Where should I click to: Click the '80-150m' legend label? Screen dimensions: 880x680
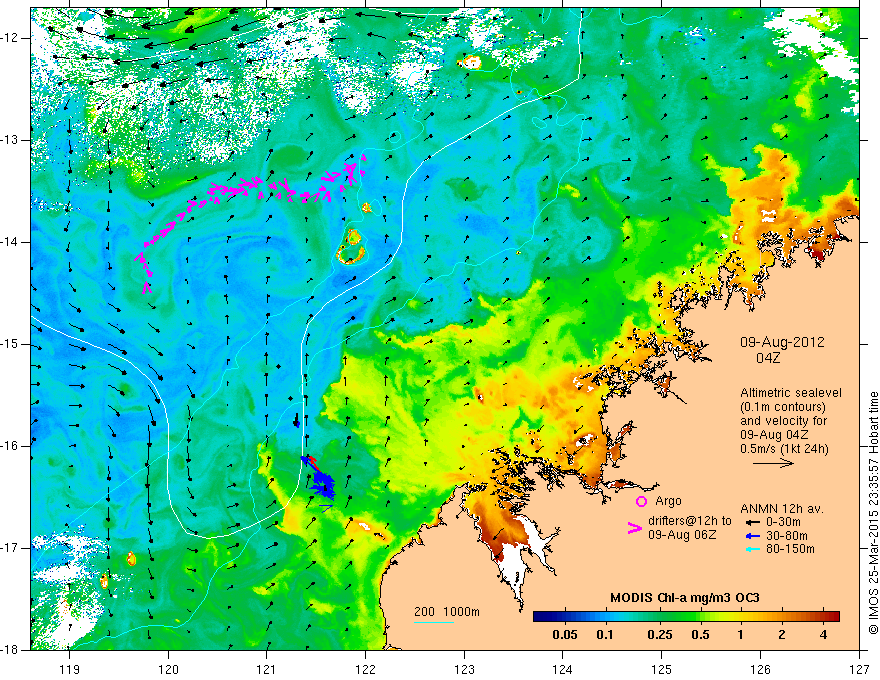790,549
